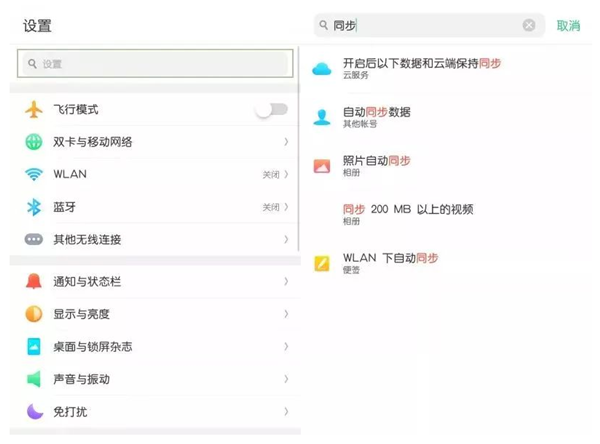Click the speaker icon for sound and vibration
The image size is (600, 444).
tap(35, 379)
